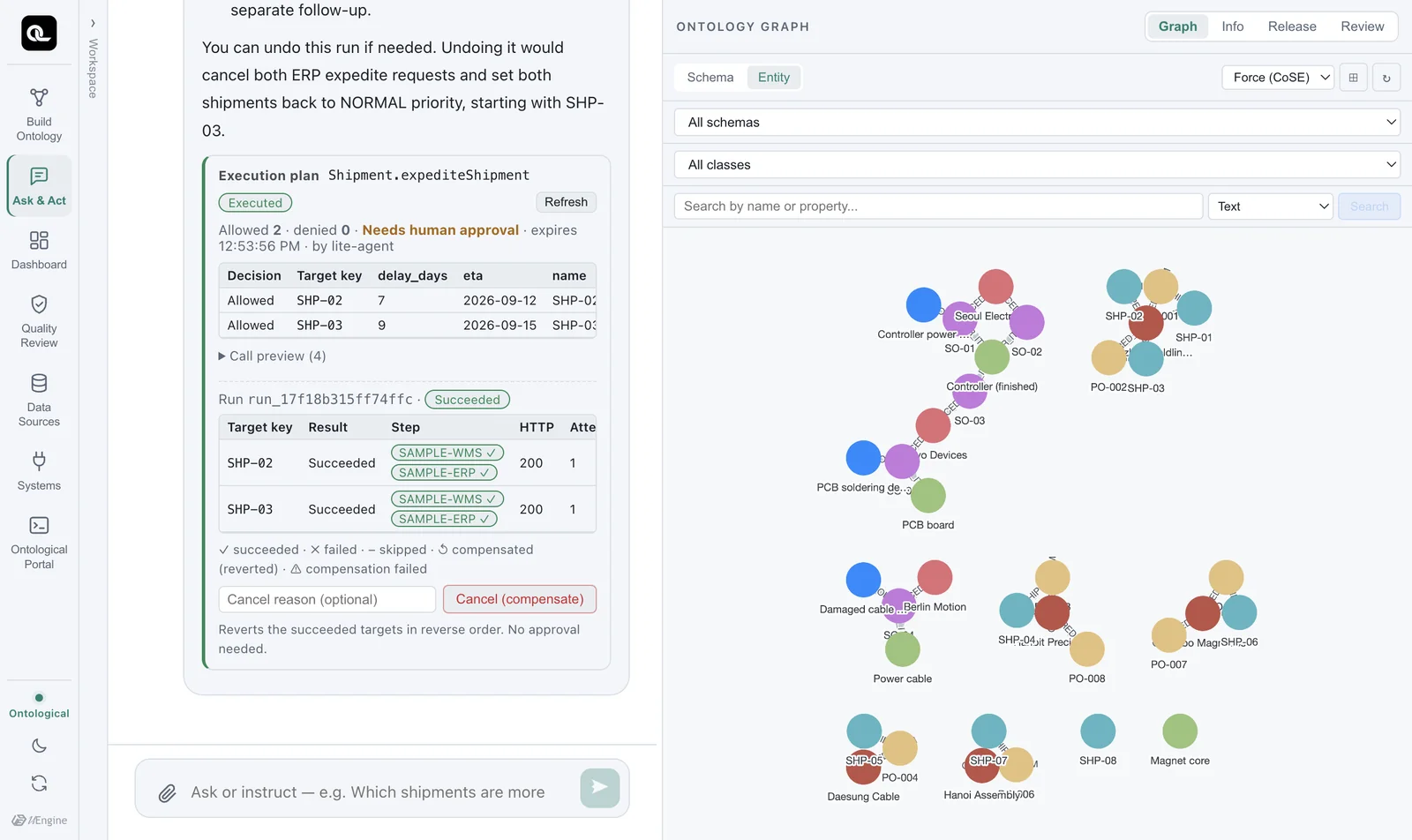This screenshot has width=1412, height=840.
Task: Click the Executed status badge
Action: pos(255,203)
